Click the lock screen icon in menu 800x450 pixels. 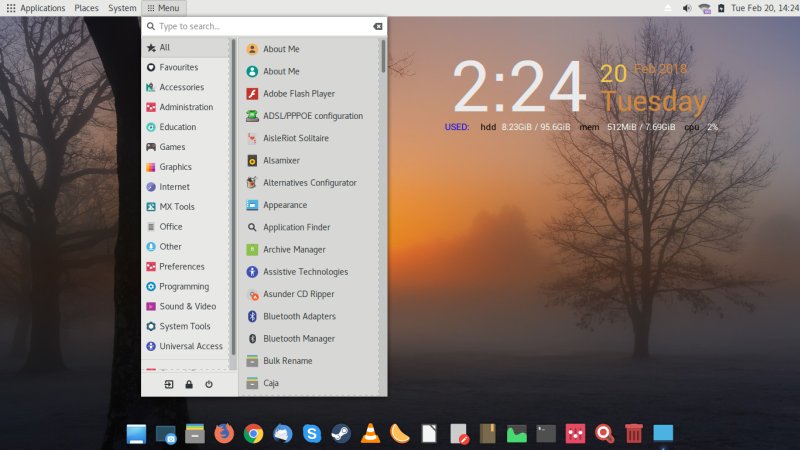point(189,384)
